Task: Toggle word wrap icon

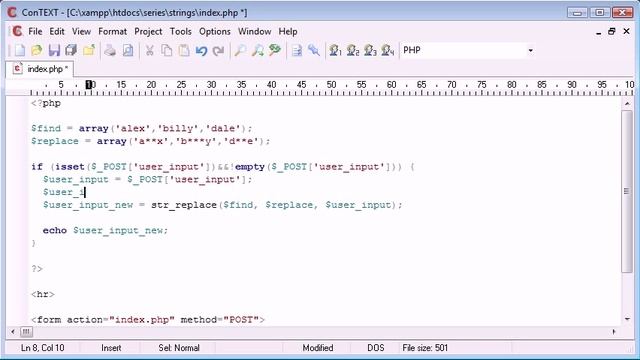Action: point(297,51)
